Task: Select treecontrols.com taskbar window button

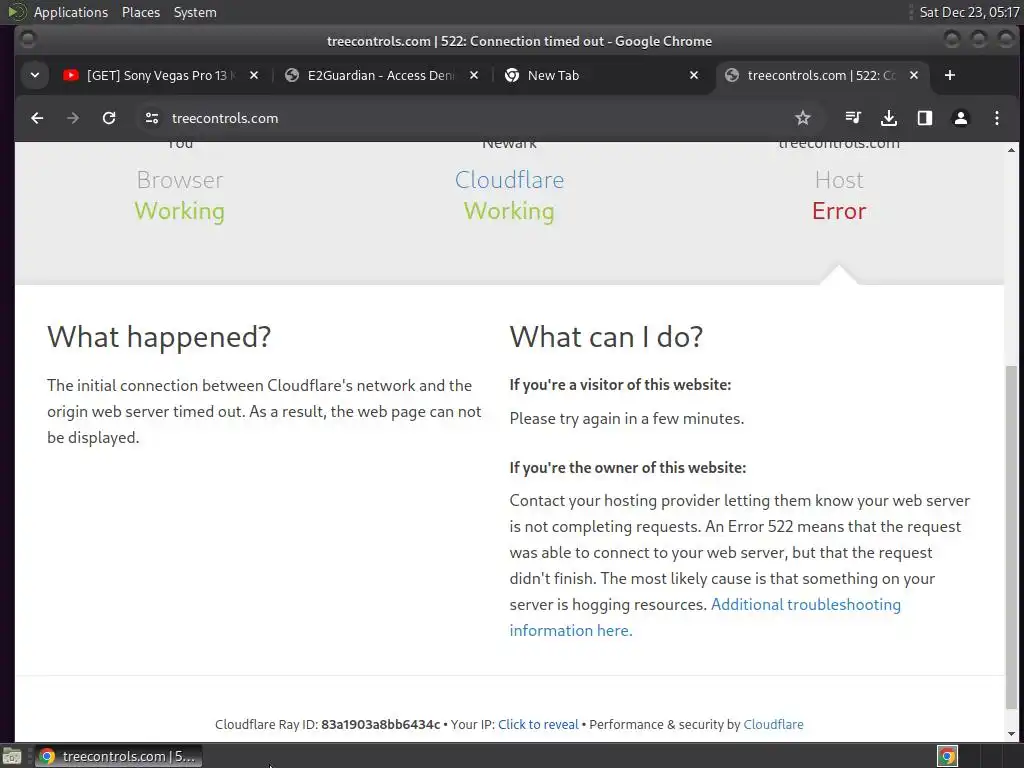Action: (x=119, y=756)
